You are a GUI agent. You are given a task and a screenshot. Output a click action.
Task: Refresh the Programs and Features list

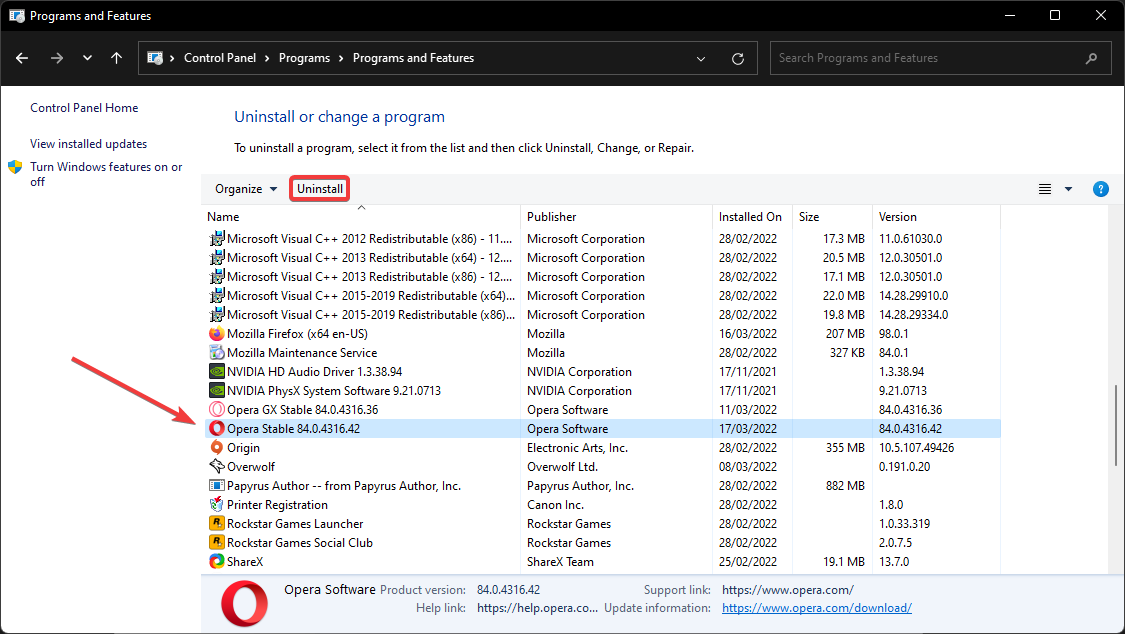pyautogui.click(x=738, y=59)
